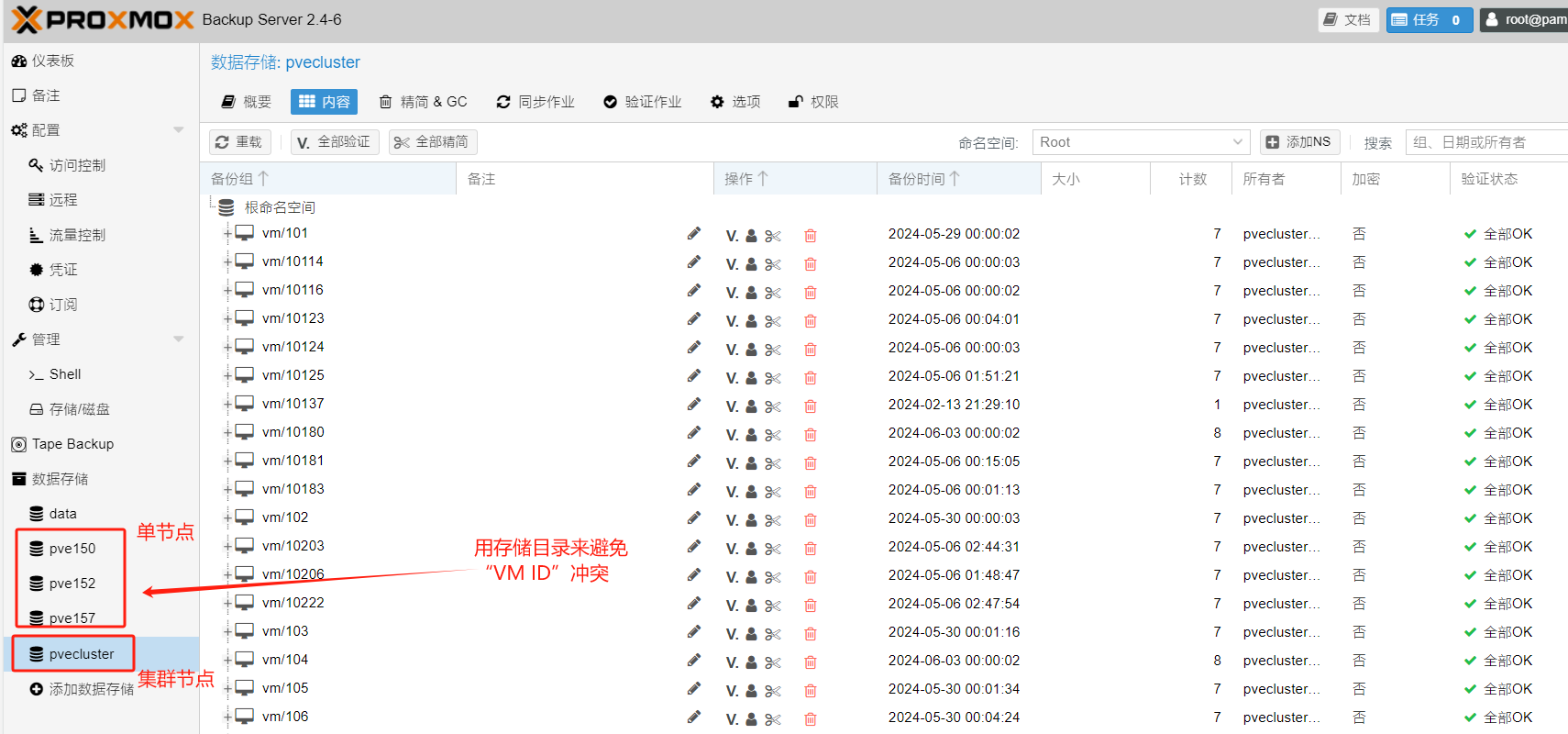Sort by the 备份时间 column header
The width and height of the screenshot is (1568, 734).
958,179
